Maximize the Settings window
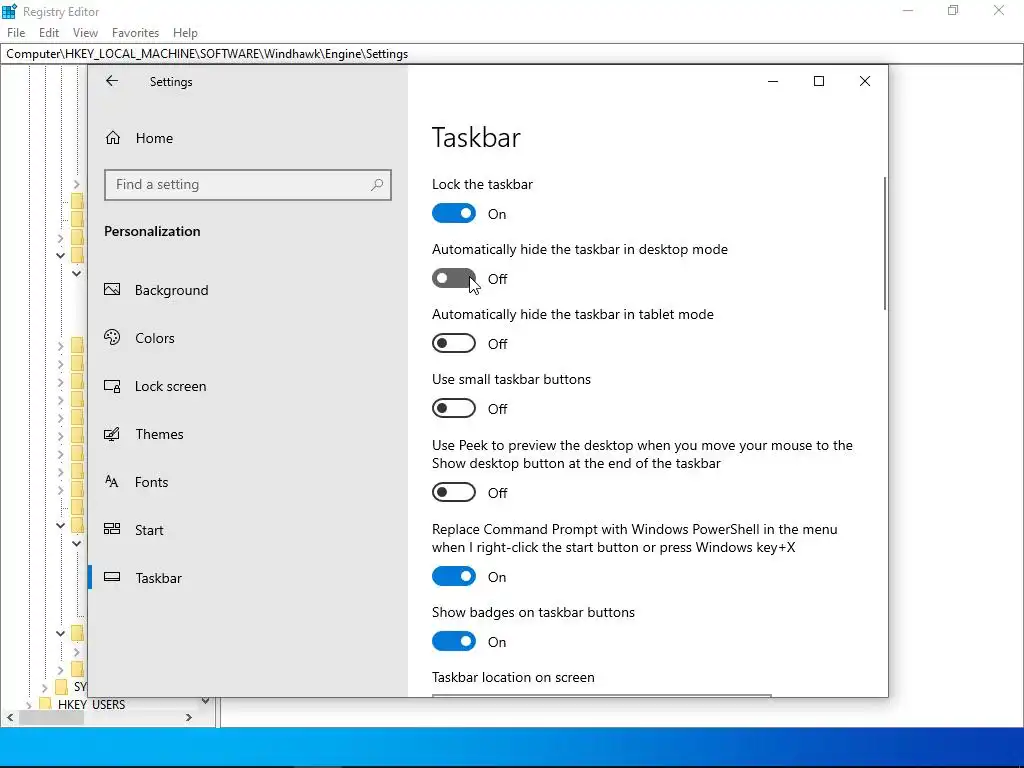The height and width of the screenshot is (768, 1024). pyautogui.click(x=819, y=81)
